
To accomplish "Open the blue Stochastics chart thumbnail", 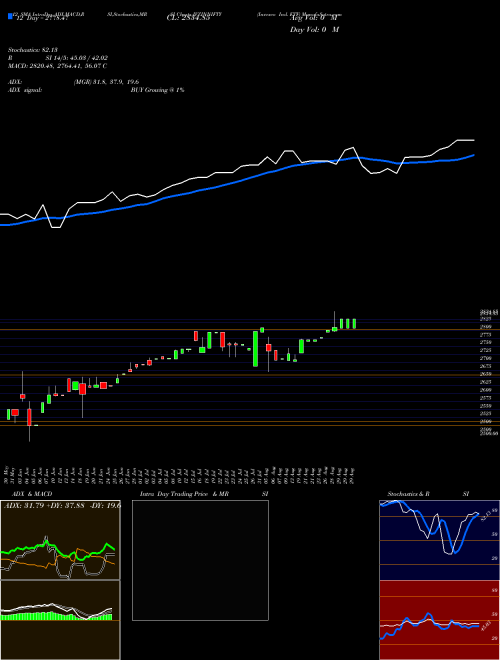I will point(439,540).
